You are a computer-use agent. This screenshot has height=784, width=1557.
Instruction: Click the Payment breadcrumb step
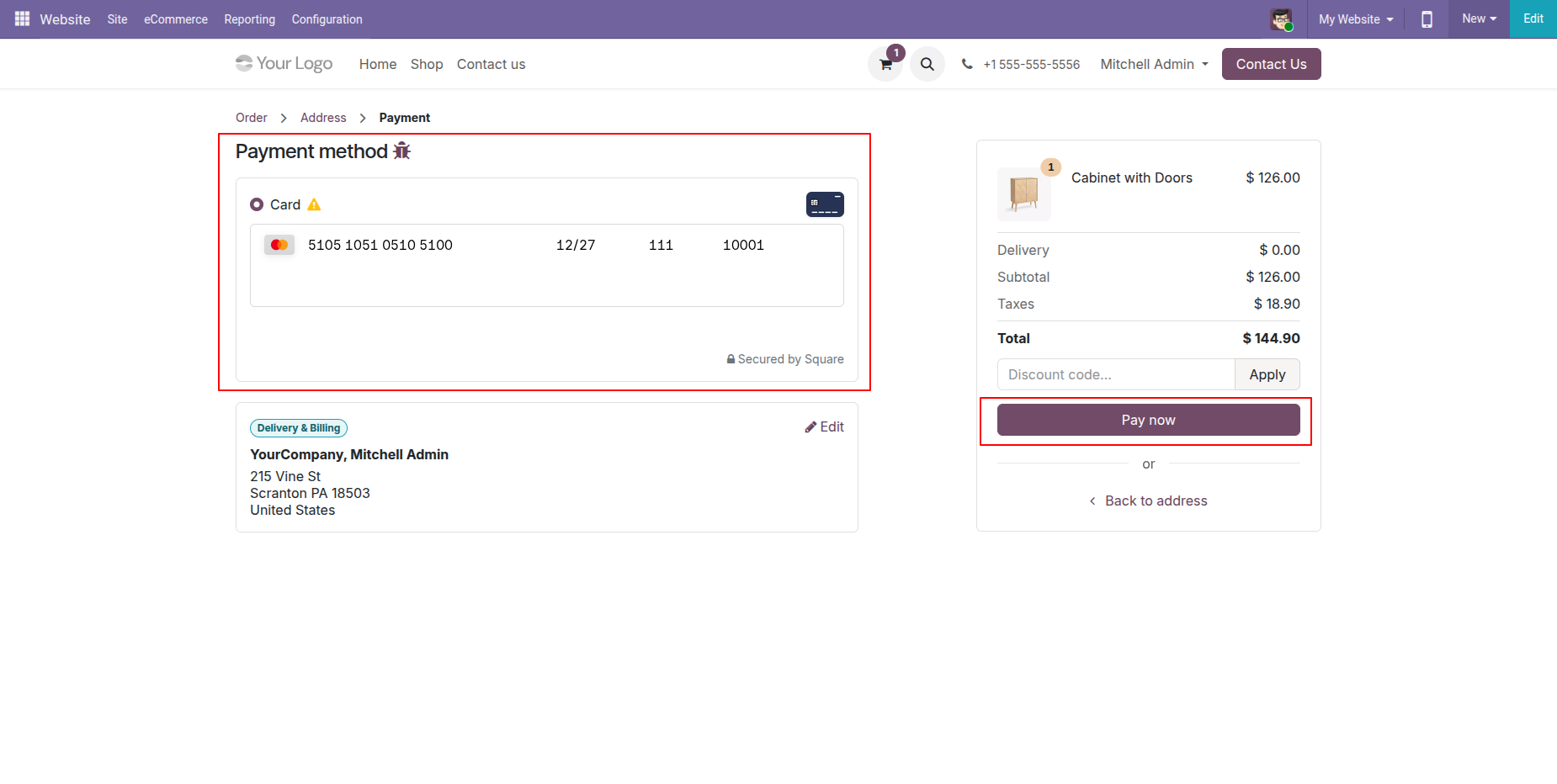tap(404, 118)
